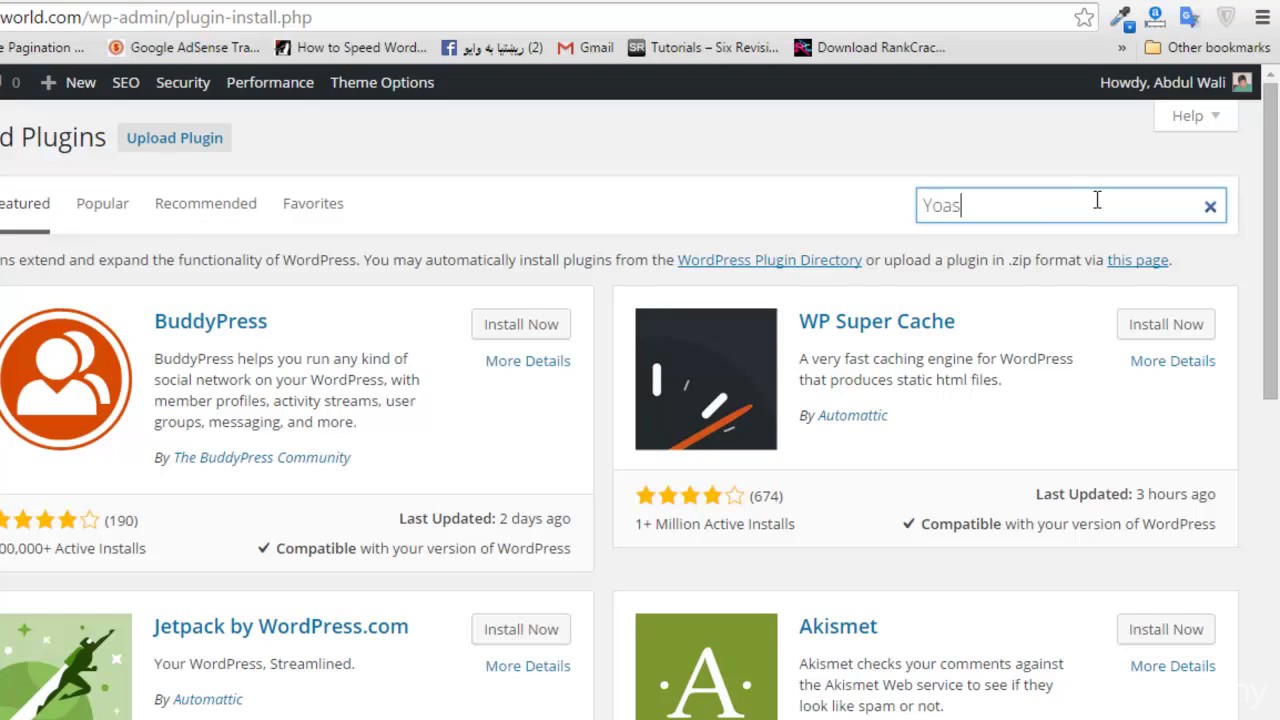
Task: Open Theme Options in the admin bar
Action: 382,82
